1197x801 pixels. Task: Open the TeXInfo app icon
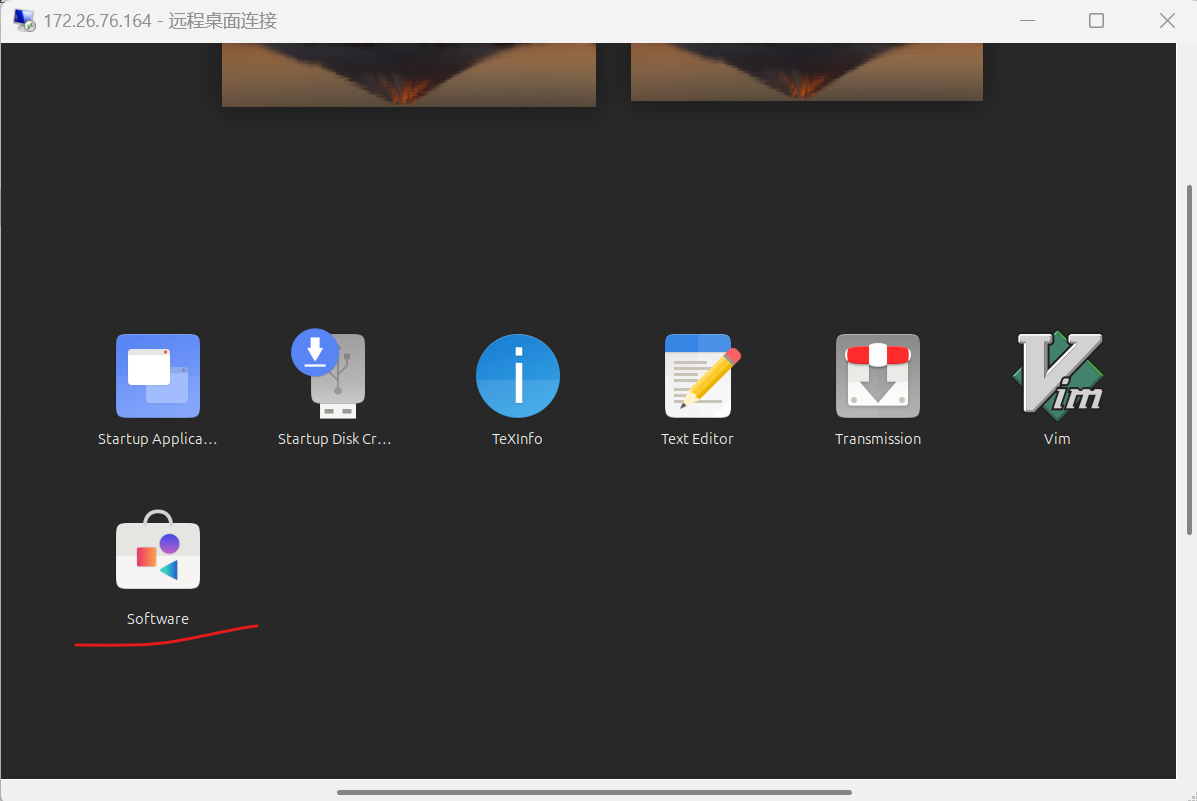pos(518,376)
